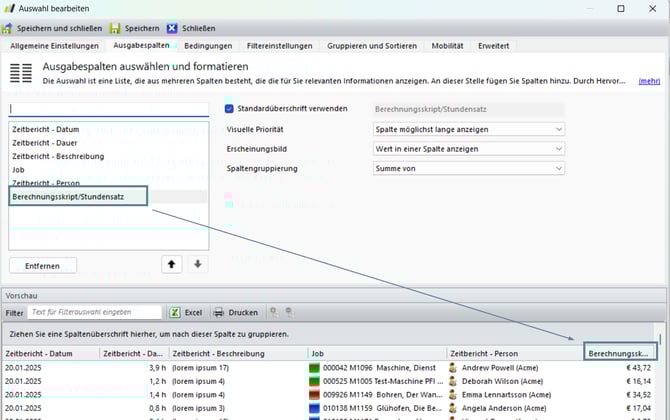Click Andrew Powell's person icon
Screen dimensions: 670x420
[452, 368]
